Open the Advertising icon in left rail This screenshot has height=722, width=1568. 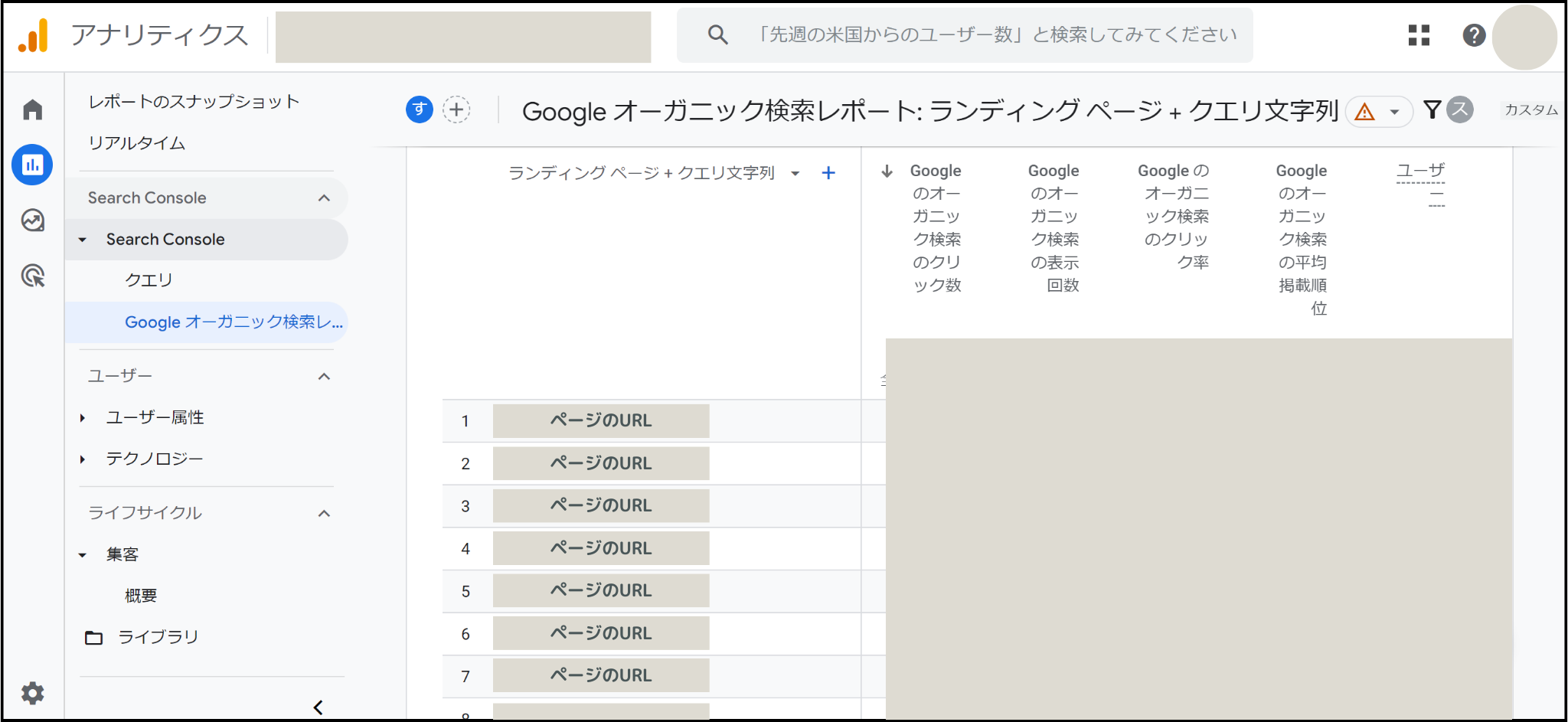pos(33,276)
